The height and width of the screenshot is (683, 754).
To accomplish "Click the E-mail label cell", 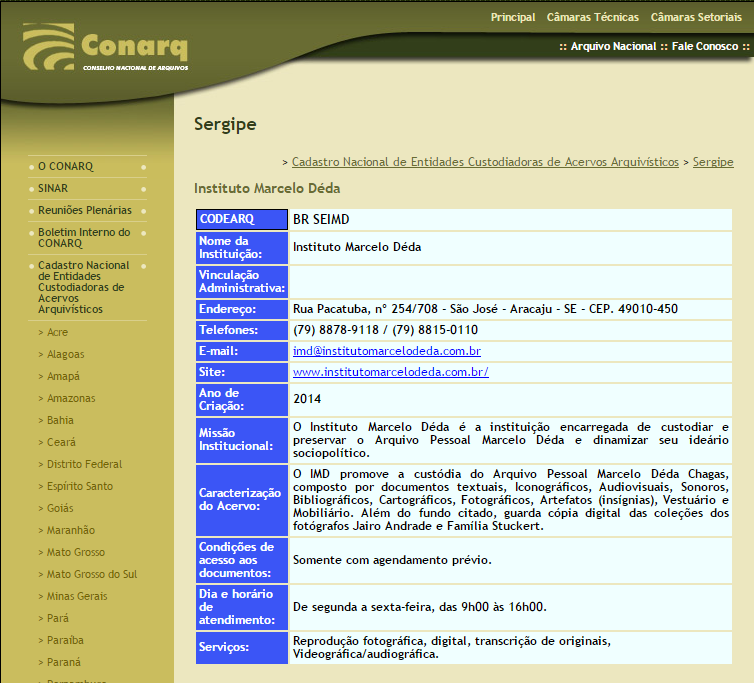I will click(x=242, y=352).
